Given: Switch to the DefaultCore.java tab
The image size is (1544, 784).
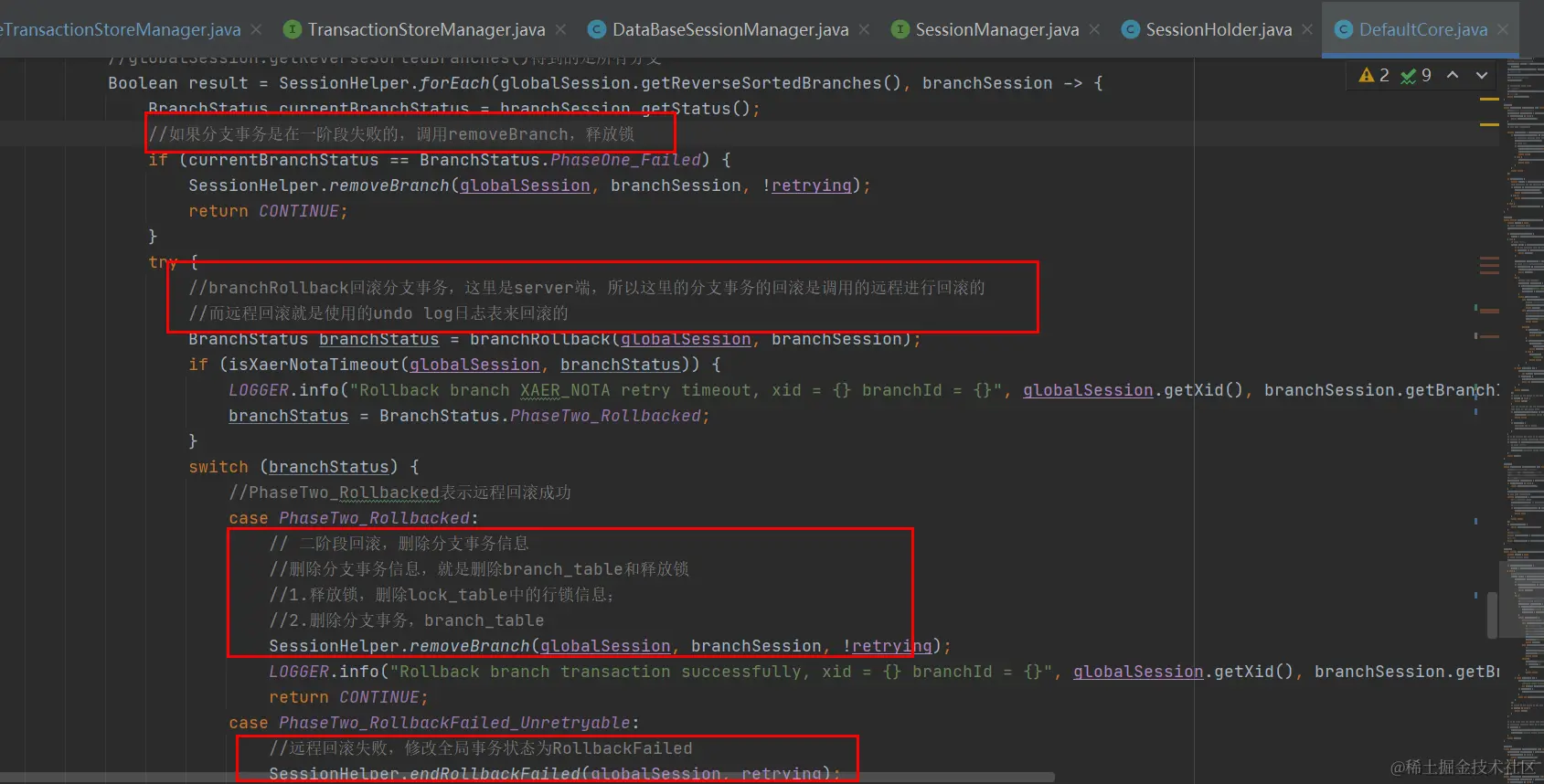Looking at the screenshot, I should pyautogui.click(x=1422, y=29).
